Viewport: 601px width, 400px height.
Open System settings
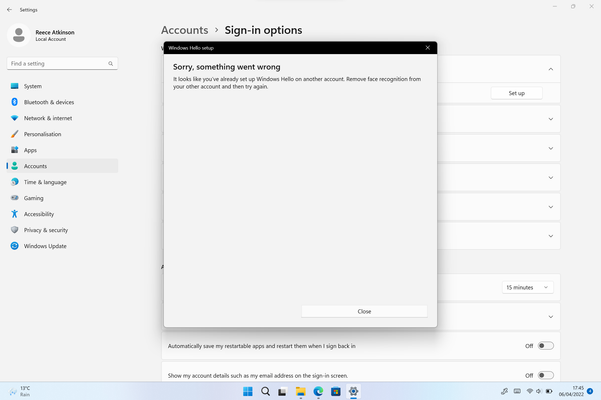coord(62,86)
